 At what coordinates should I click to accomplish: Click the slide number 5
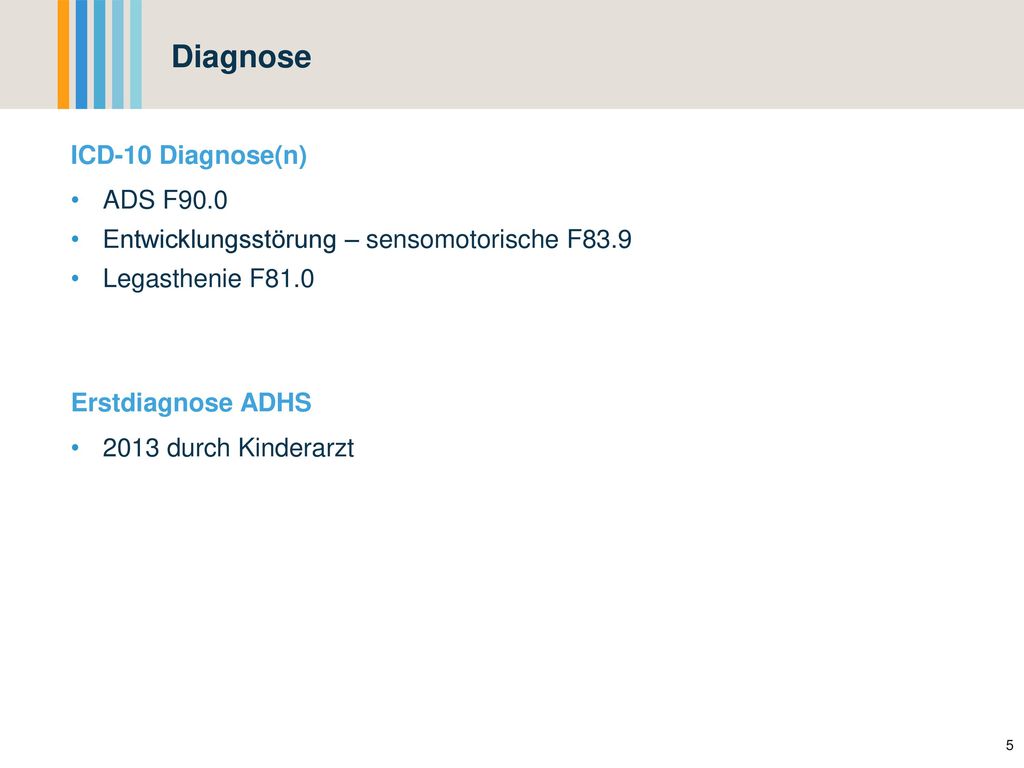[x=1010, y=745]
